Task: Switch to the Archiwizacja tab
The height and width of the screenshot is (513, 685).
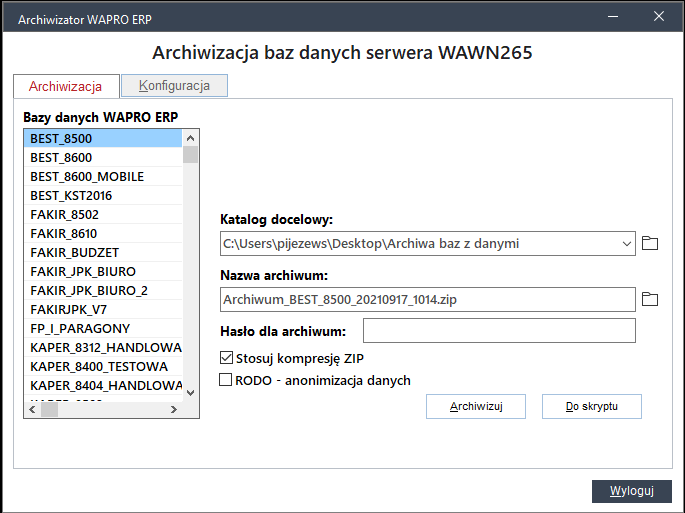Action: click(x=66, y=86)
